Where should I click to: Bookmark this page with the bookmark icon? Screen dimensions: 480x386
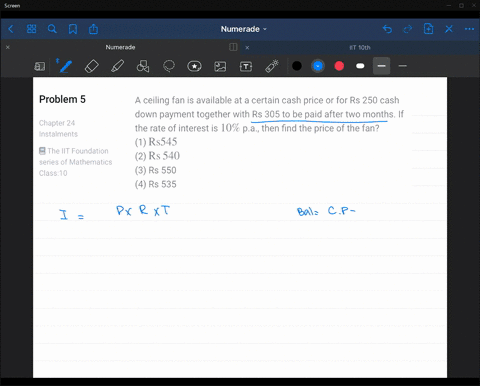click(73, 29)
